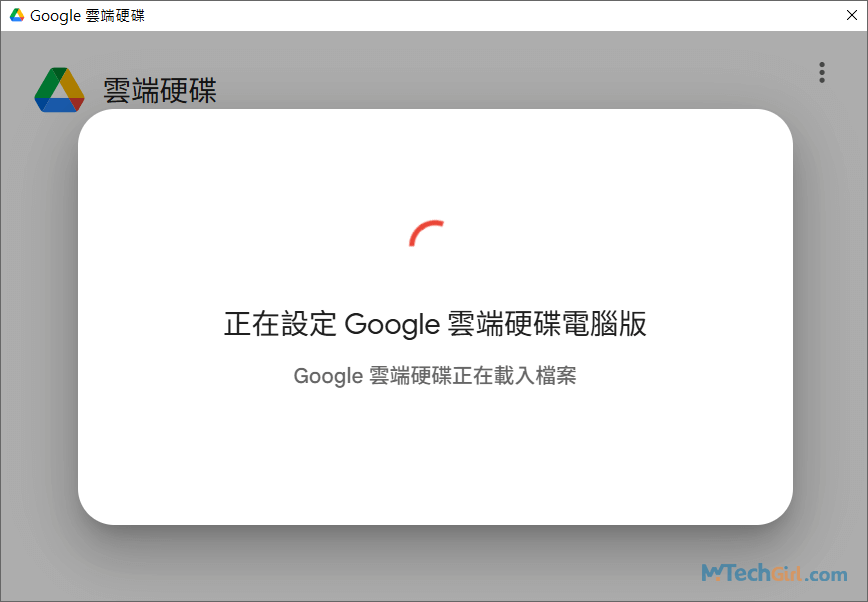The height and width of the screenshot is (602, 868).
Task: Click the white setup dialog card
Action: [434, 460]
